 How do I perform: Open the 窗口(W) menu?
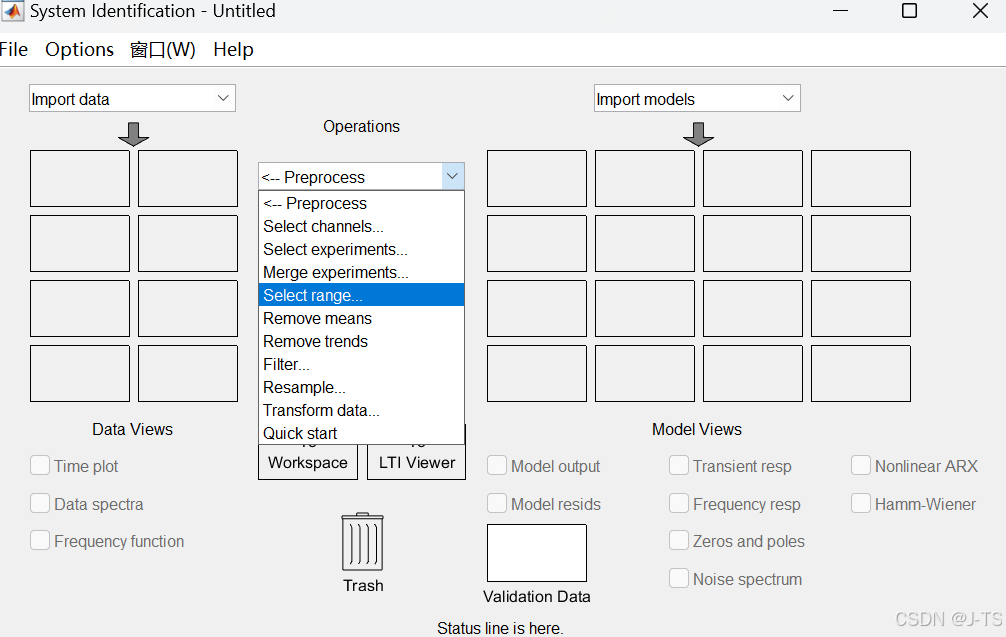point(163,49)
